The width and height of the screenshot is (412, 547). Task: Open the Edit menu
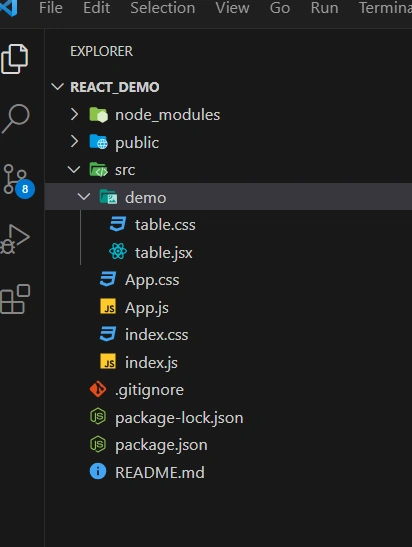[x=97, y=8]
